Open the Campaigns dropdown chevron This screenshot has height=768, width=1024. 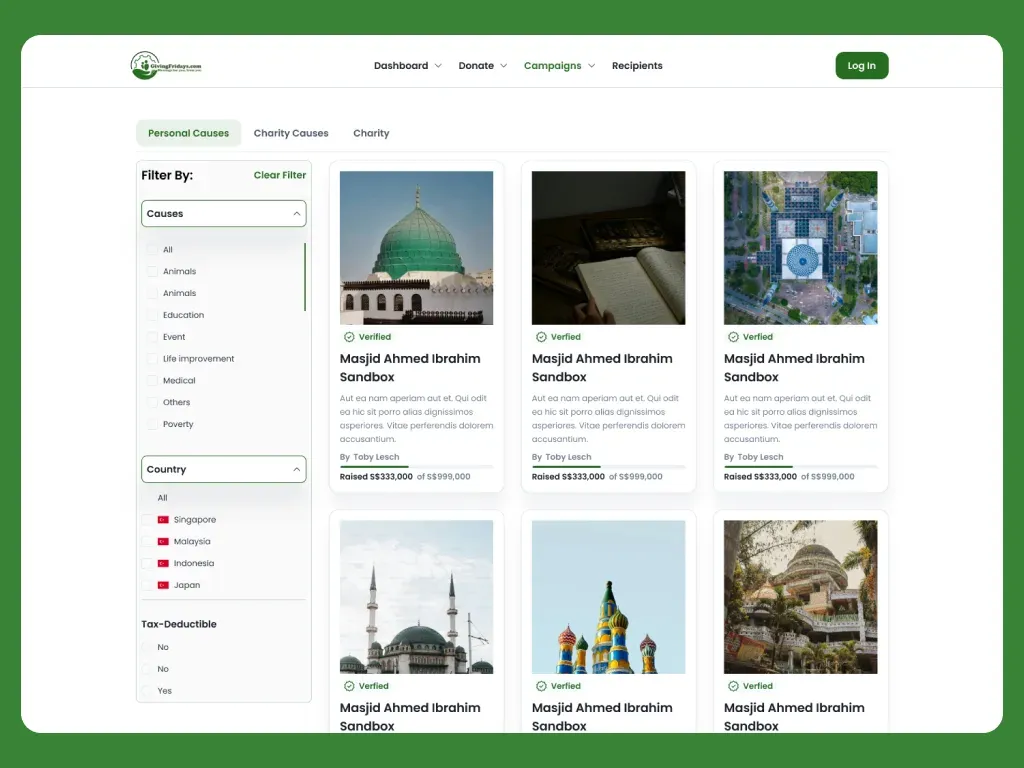[x=592, y=66]
